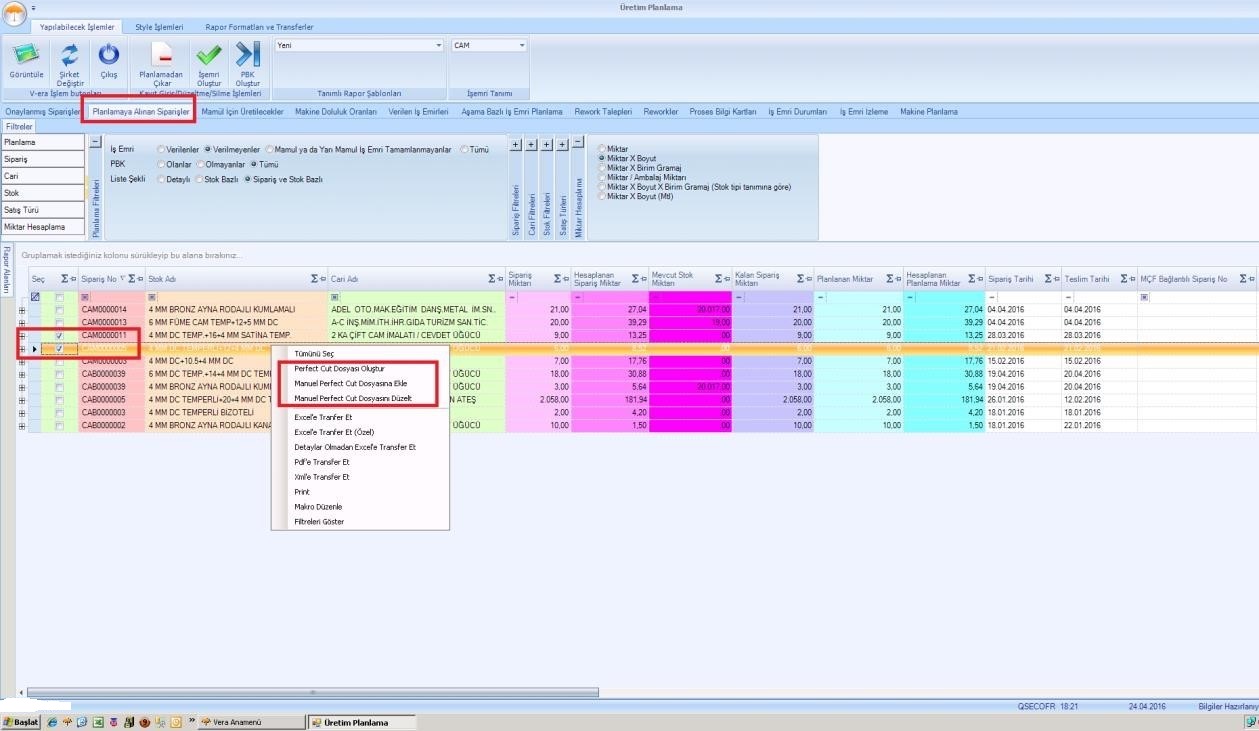1259x731 pixels.
Task: Switch to the Makine Doluluk Oranları tab
Action: tap(336, 112)
